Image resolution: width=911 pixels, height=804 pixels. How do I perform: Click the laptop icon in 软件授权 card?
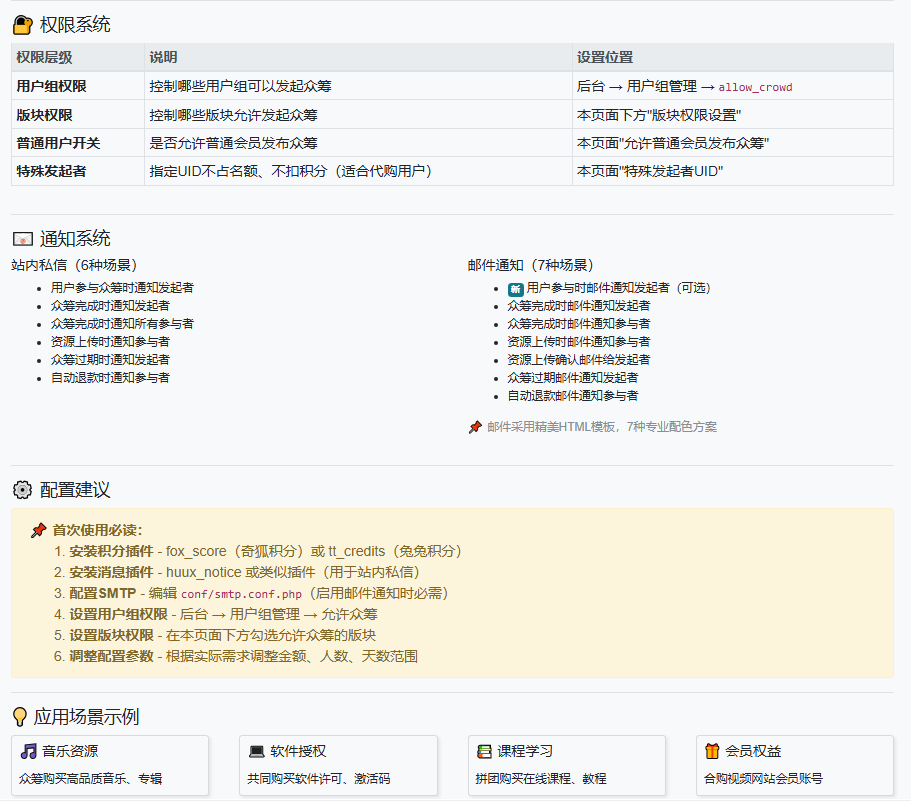coord(257,751)
